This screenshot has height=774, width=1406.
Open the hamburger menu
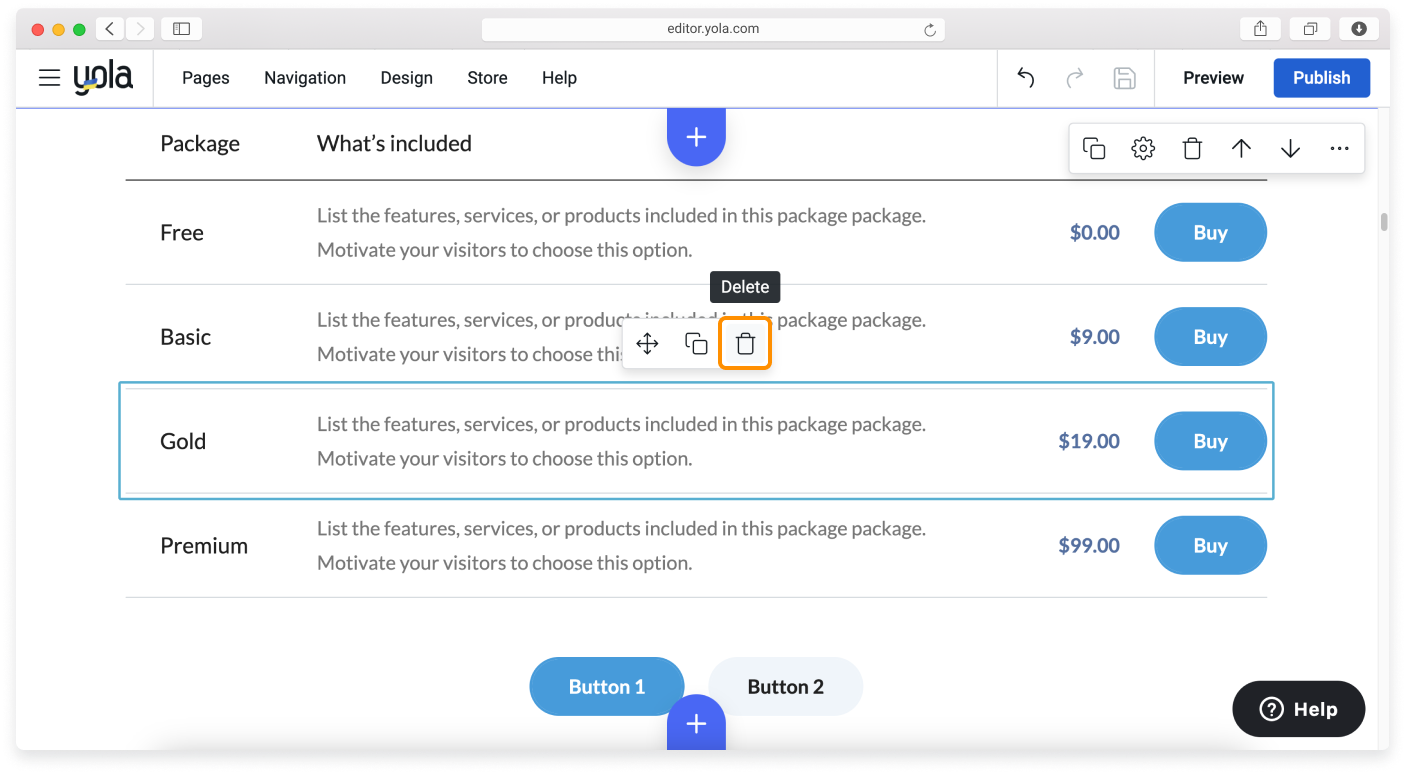[49, 77]
